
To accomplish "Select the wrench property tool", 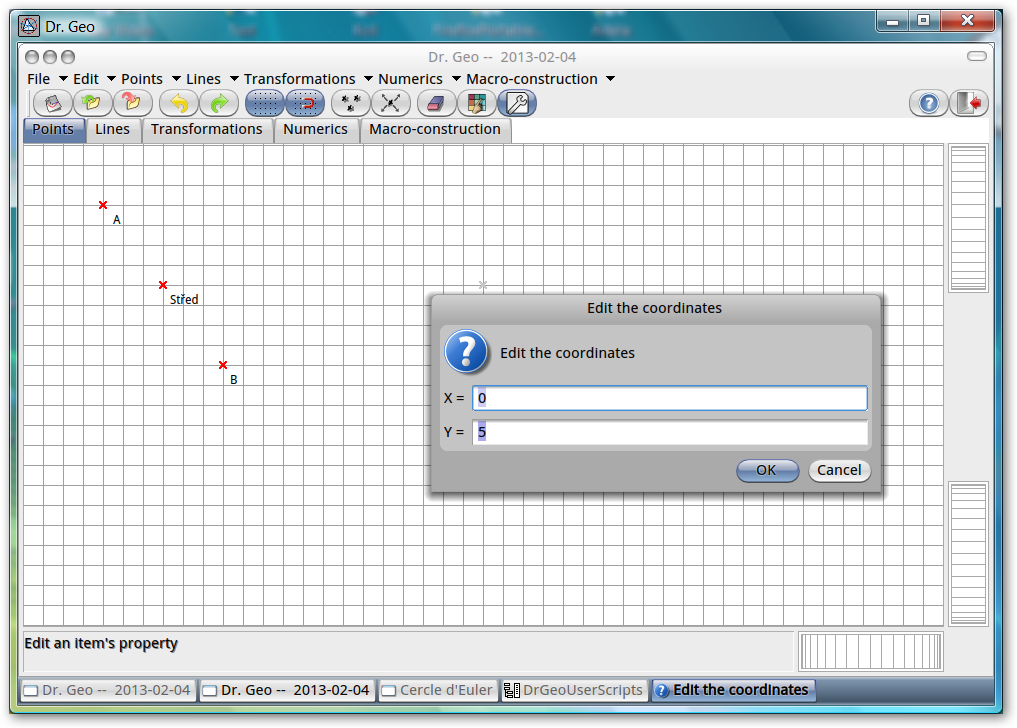I will coord(517,103).
